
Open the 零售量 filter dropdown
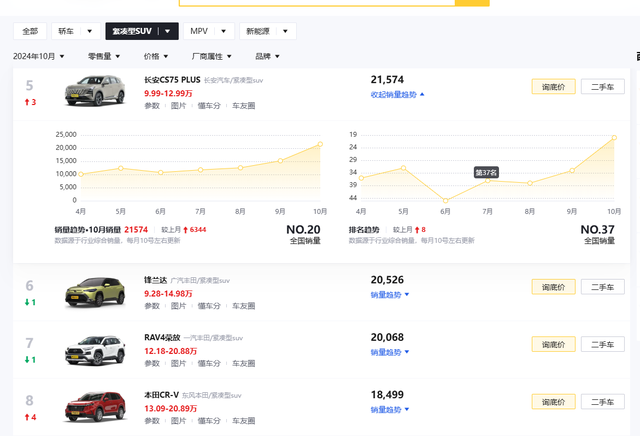tap(104, 56)
